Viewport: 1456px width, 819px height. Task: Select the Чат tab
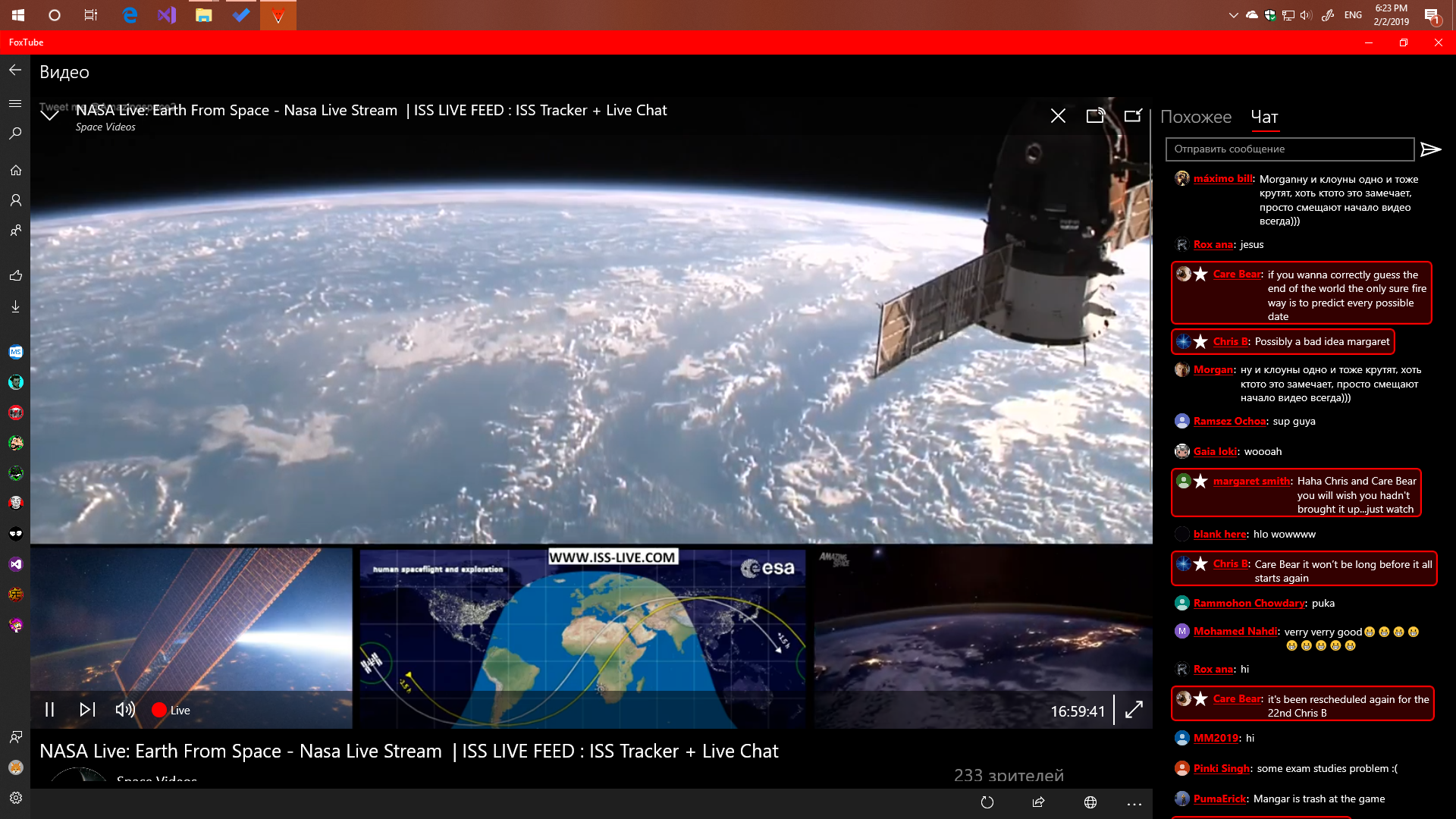tap(1264, 117)
